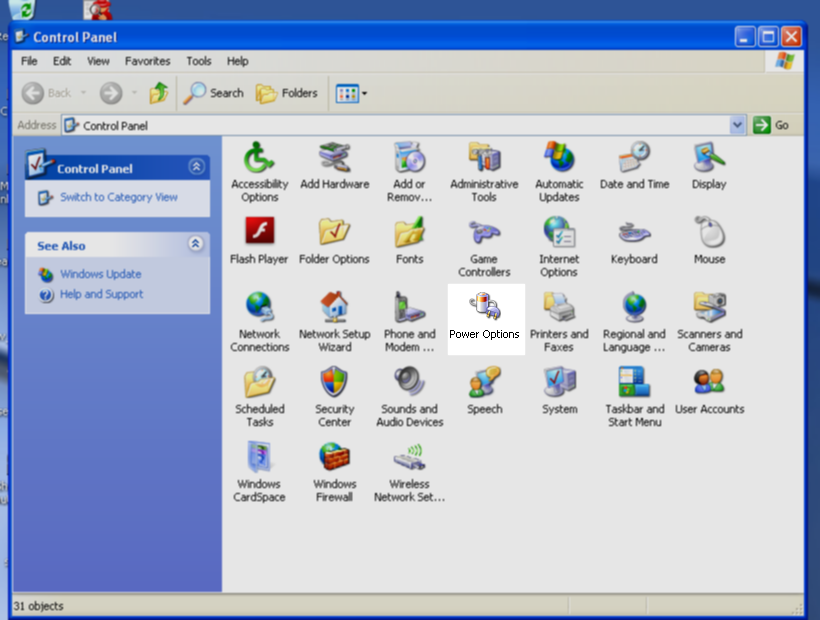The width and height of the screenshot is (820, 620).
Task: Open Folder Options
Action: point(334,241)
